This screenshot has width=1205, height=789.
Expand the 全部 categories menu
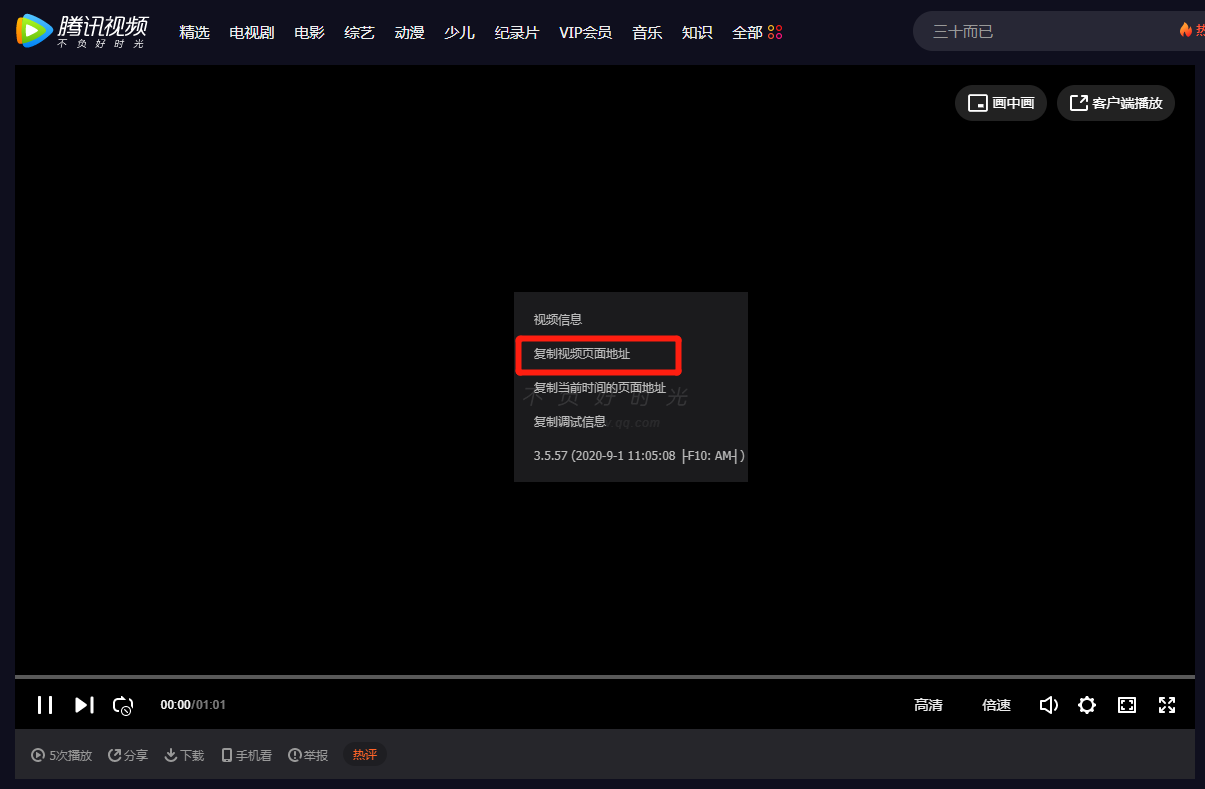coord(757,33)
